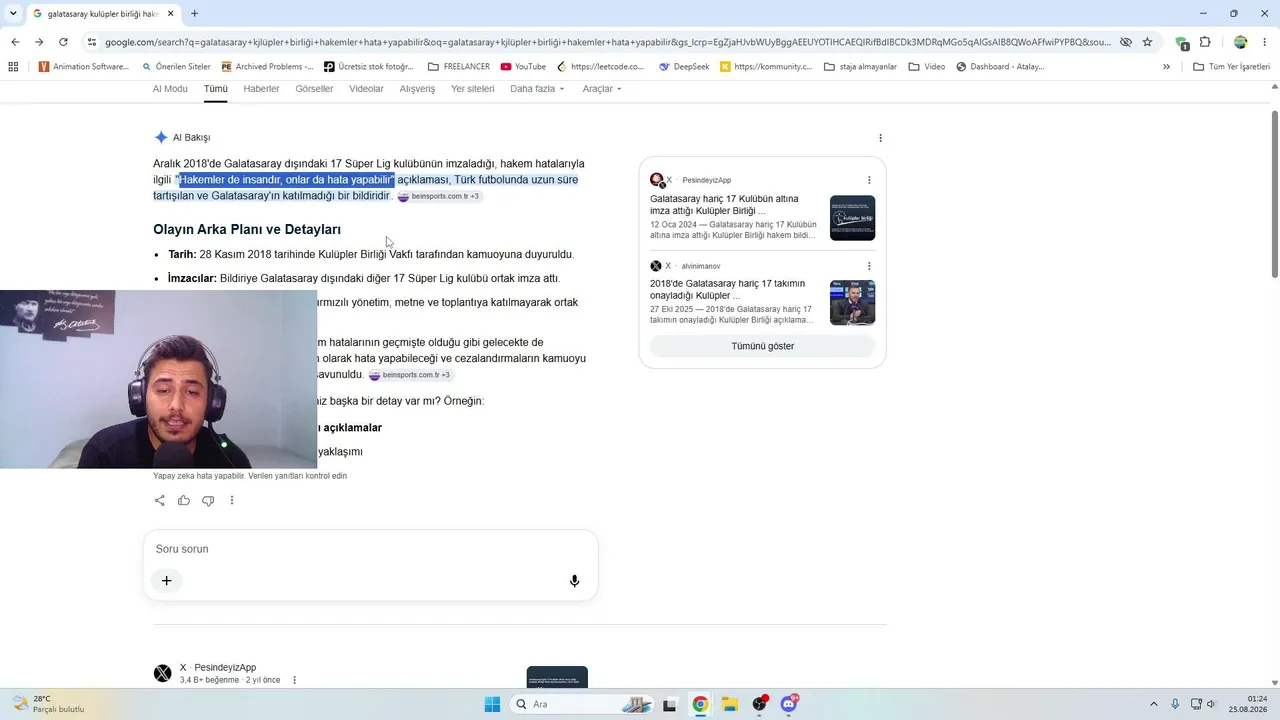Open the taskbar weather widget
Image resolution: width=1280 pixels, height=720 pixels.
click(x=49, y=704)
